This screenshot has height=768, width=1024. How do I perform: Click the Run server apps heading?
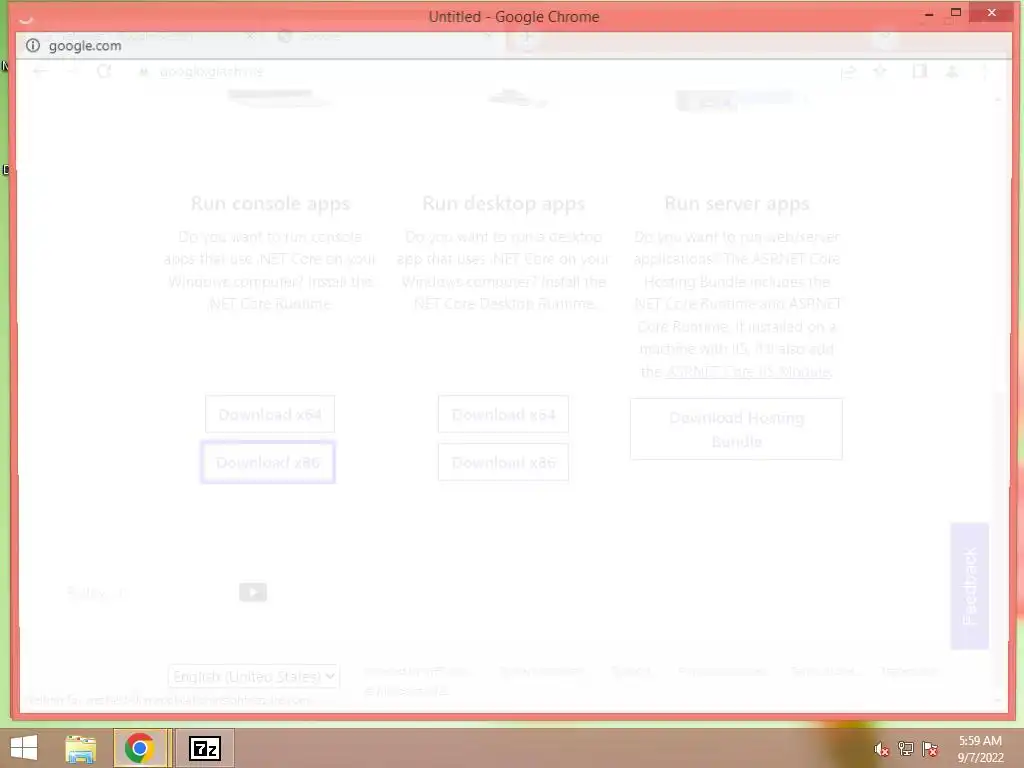click(x=737, y=204)
